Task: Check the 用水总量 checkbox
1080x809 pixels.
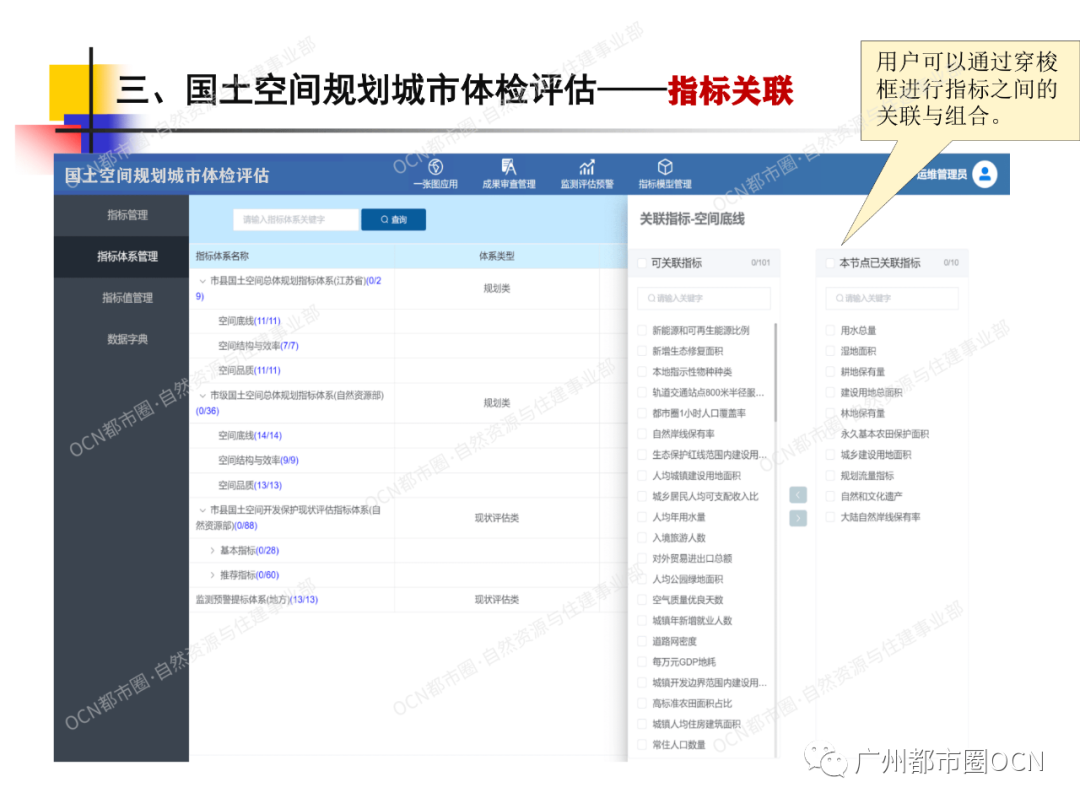Action: click(830, 330)
